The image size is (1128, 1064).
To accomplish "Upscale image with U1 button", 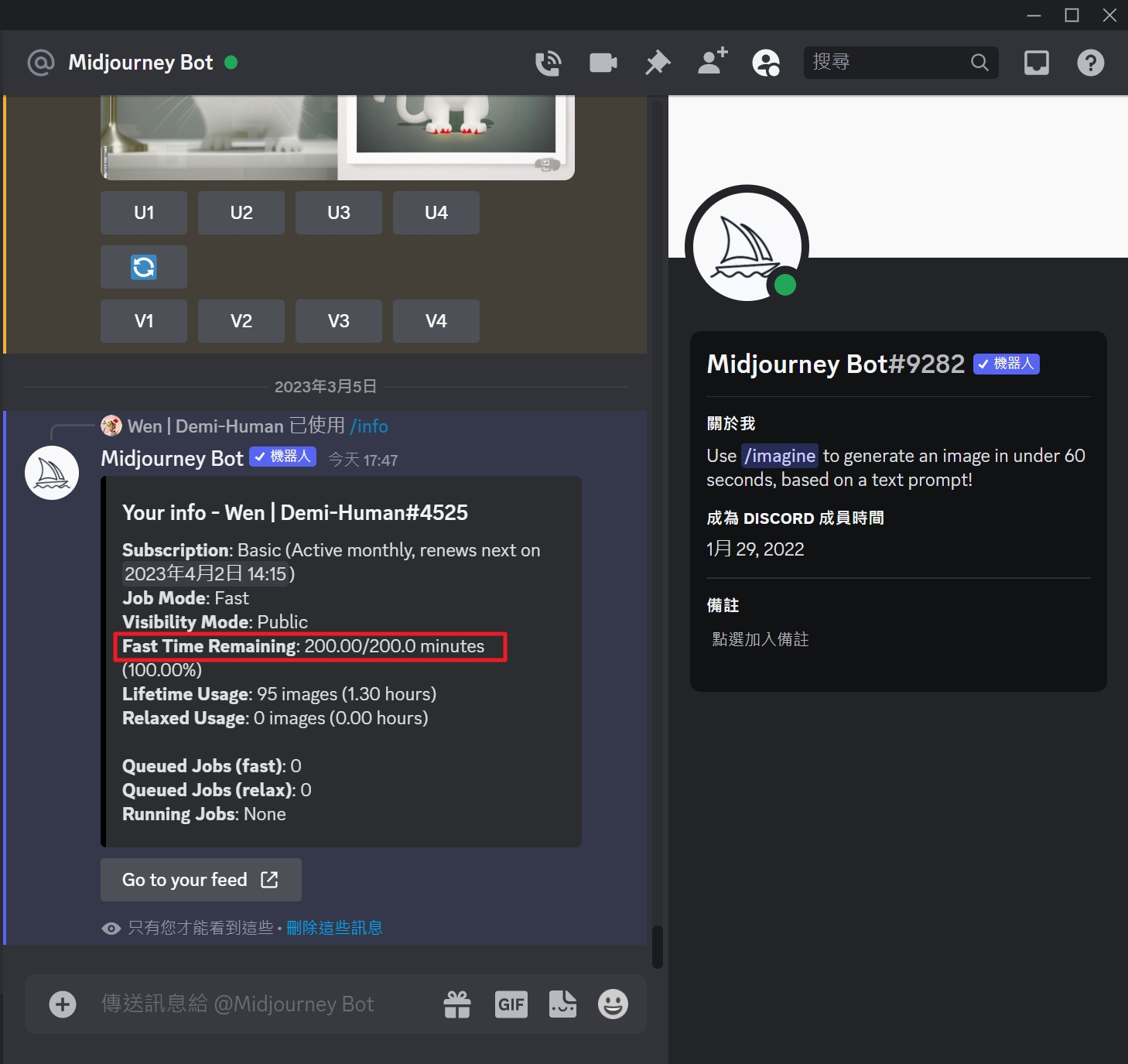I will 144,213.
